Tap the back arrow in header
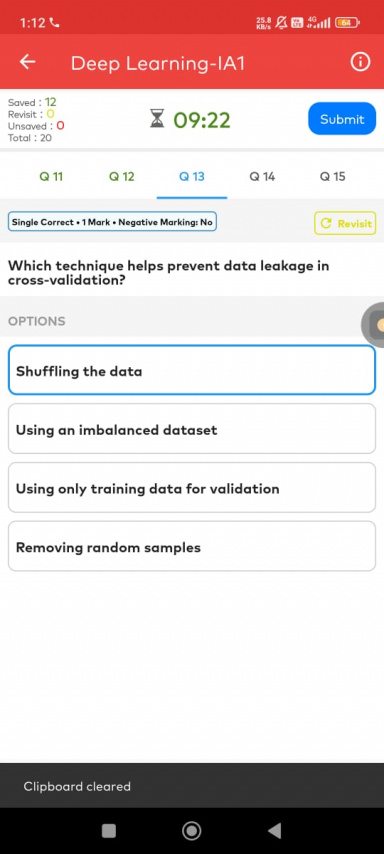Screen dimensions: 384x854 (x=27, y=62)
